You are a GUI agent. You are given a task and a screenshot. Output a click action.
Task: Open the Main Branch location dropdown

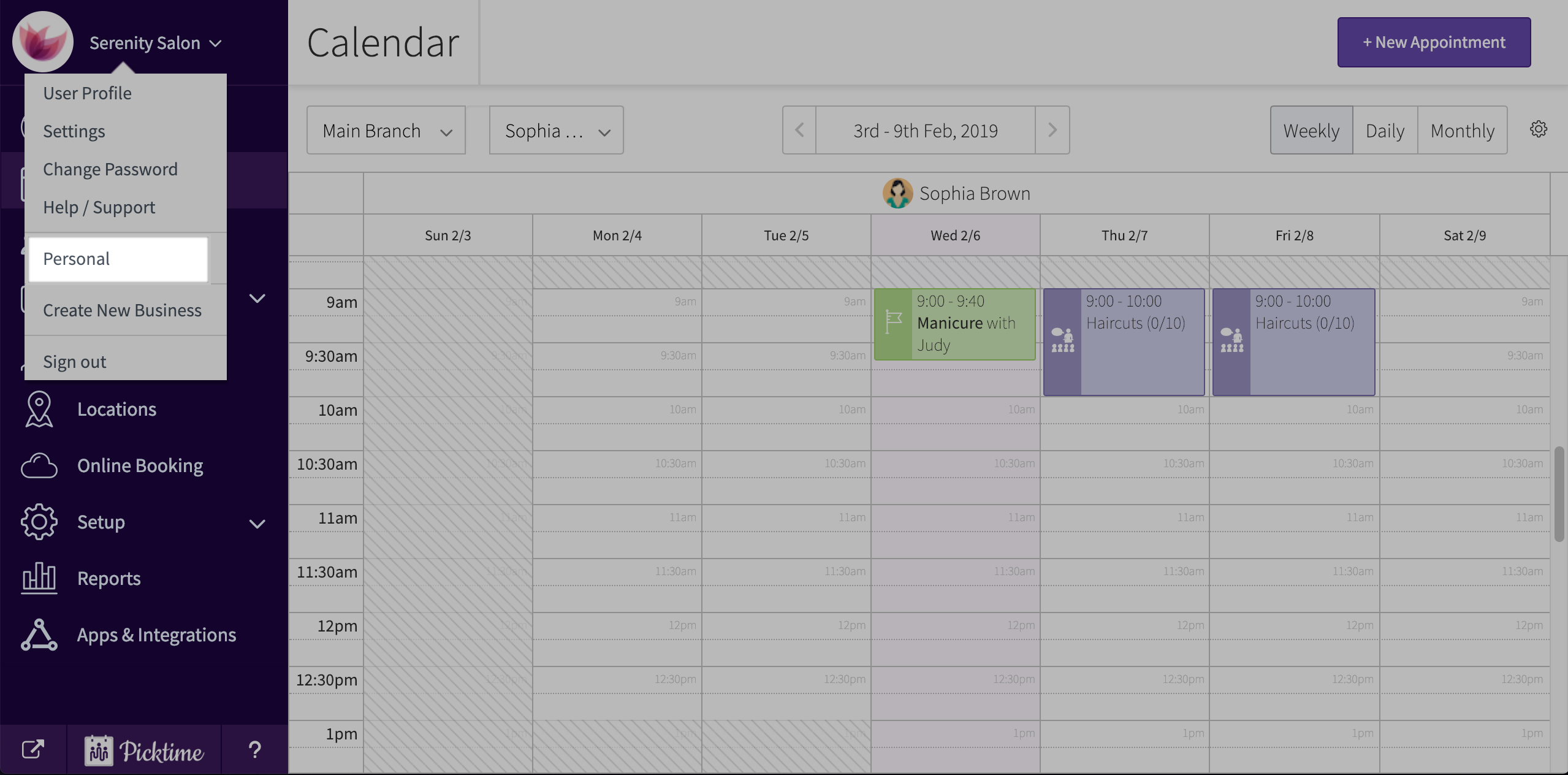(x=386, y=131)
